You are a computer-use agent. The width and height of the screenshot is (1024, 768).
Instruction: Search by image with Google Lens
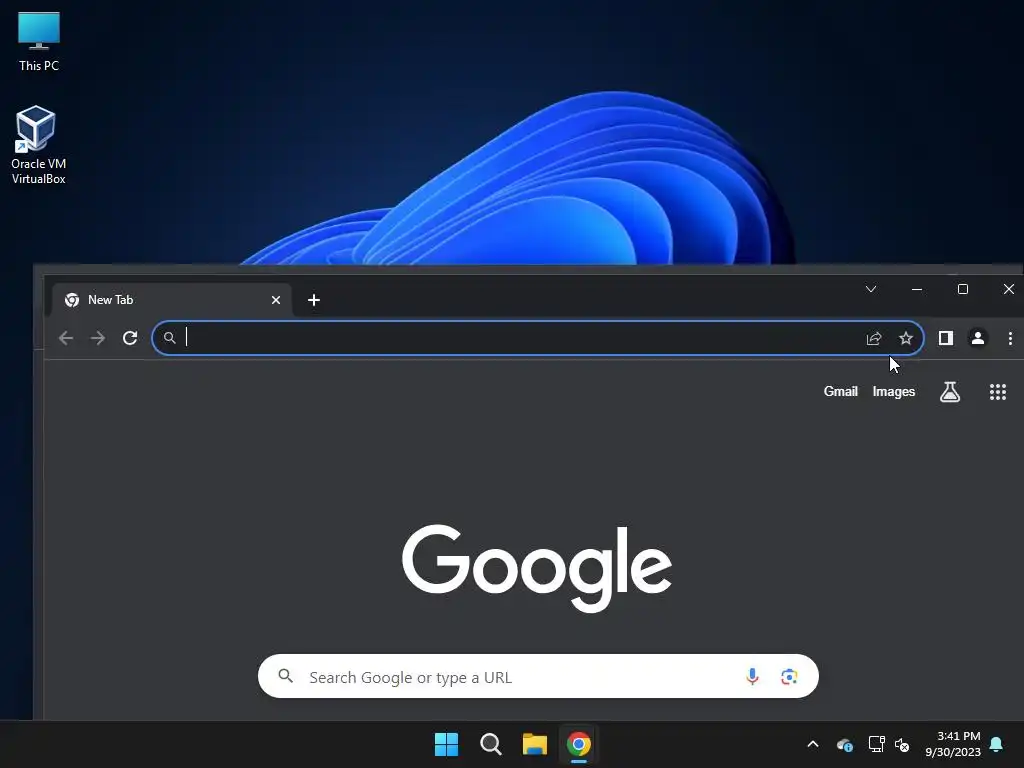point(789,677)
